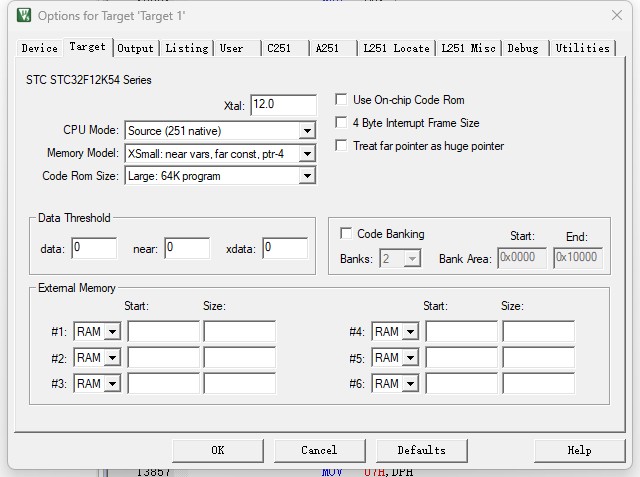Restore settings with Defaults button

[422, 450]
